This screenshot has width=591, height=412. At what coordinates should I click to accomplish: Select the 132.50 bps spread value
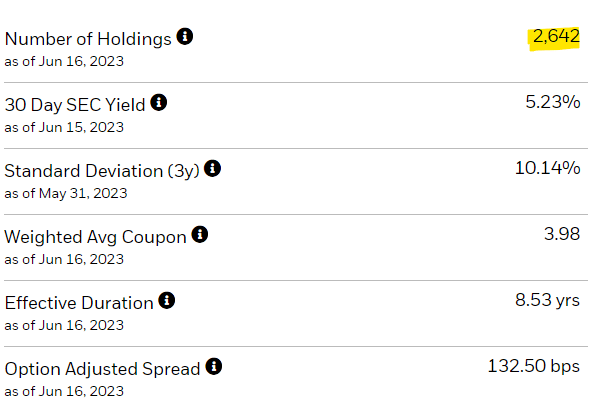pos(534,366)
